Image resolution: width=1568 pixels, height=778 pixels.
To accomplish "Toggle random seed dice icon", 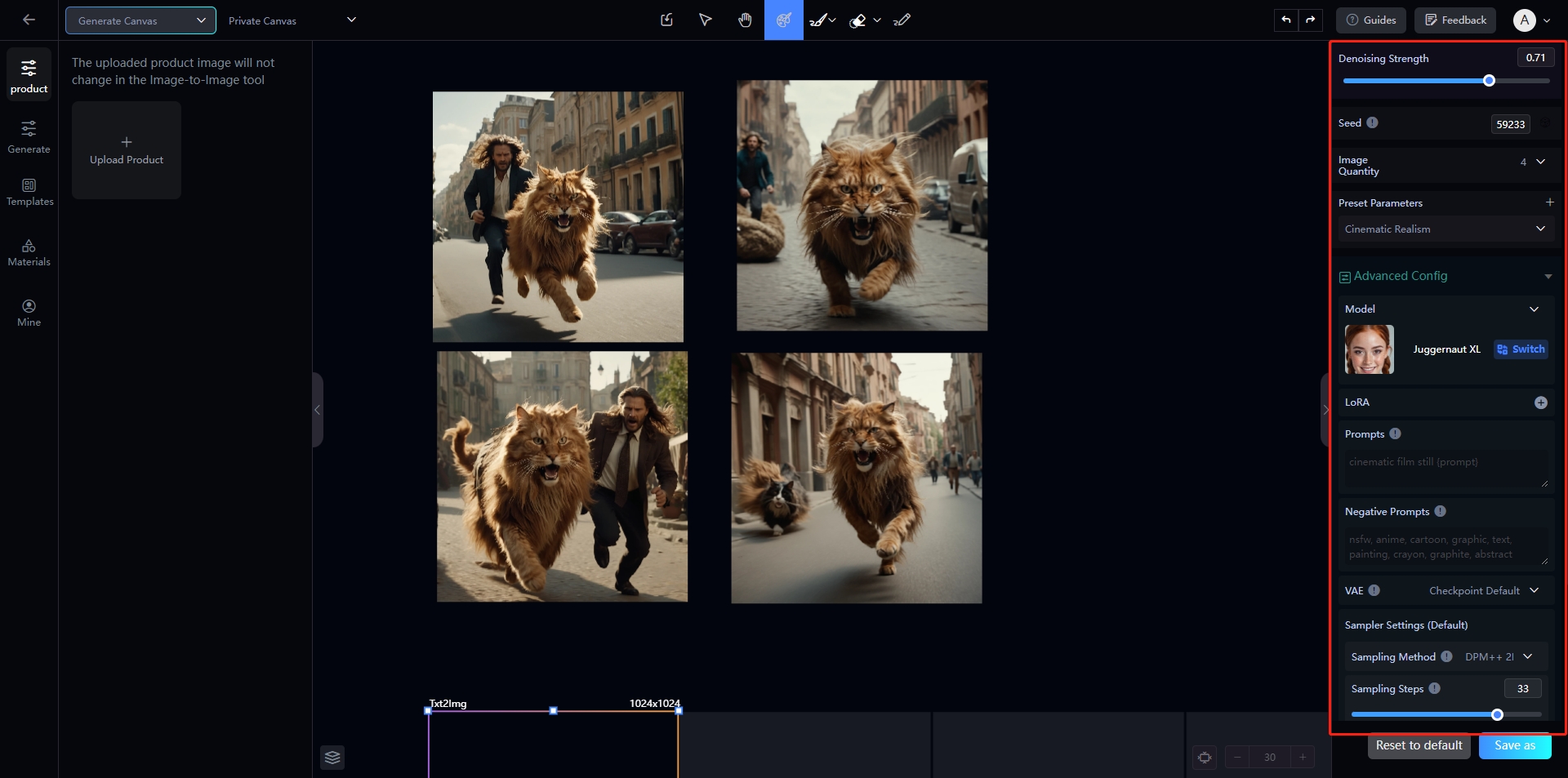I will (x=1545, y=123).
